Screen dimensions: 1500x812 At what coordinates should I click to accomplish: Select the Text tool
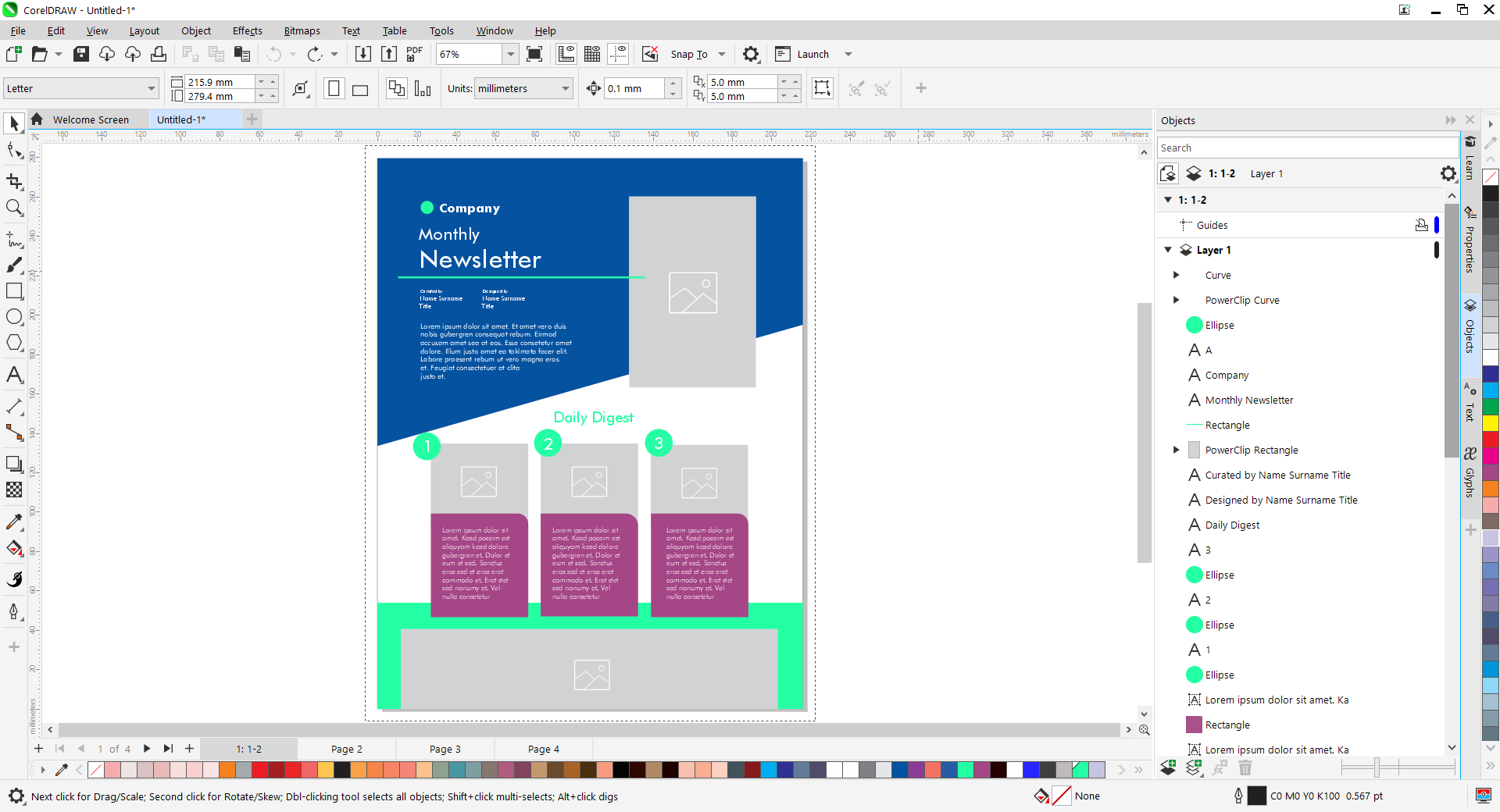(14, 374)
